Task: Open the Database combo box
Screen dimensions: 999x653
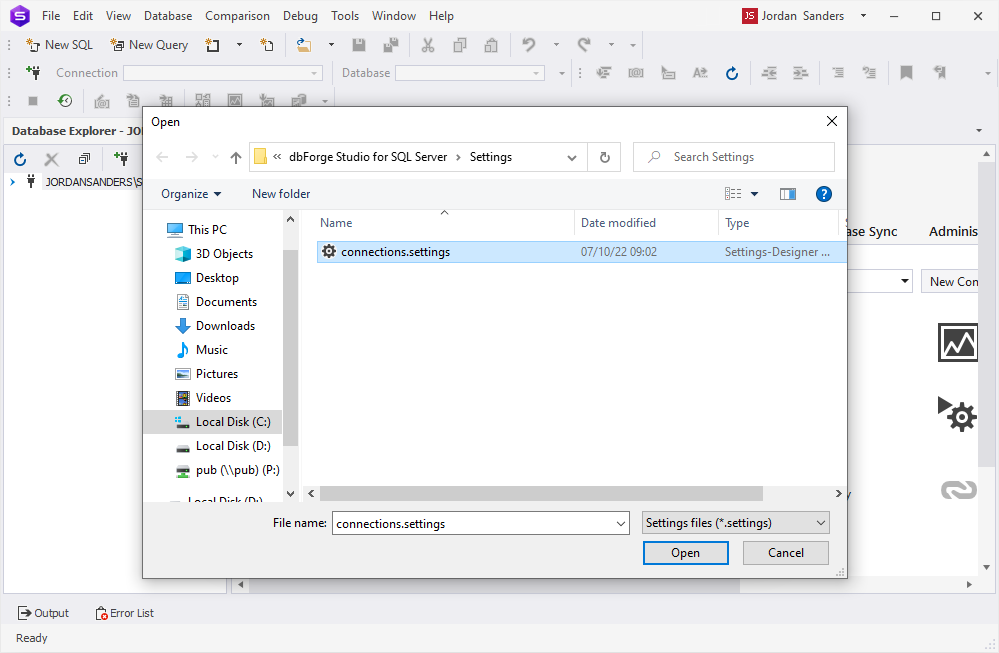Action: point(470,73)
